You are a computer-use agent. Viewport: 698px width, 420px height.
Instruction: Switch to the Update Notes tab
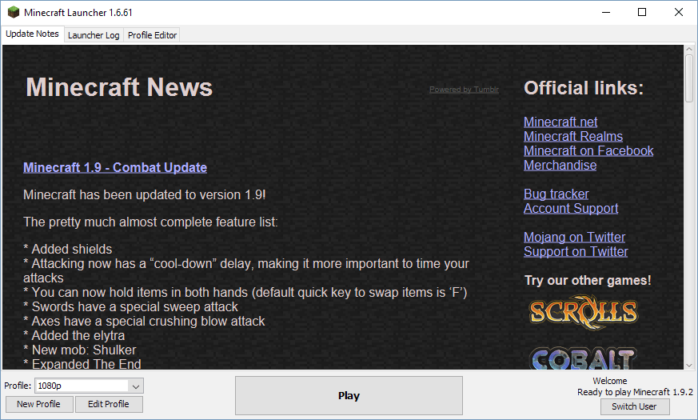point(32,34)
